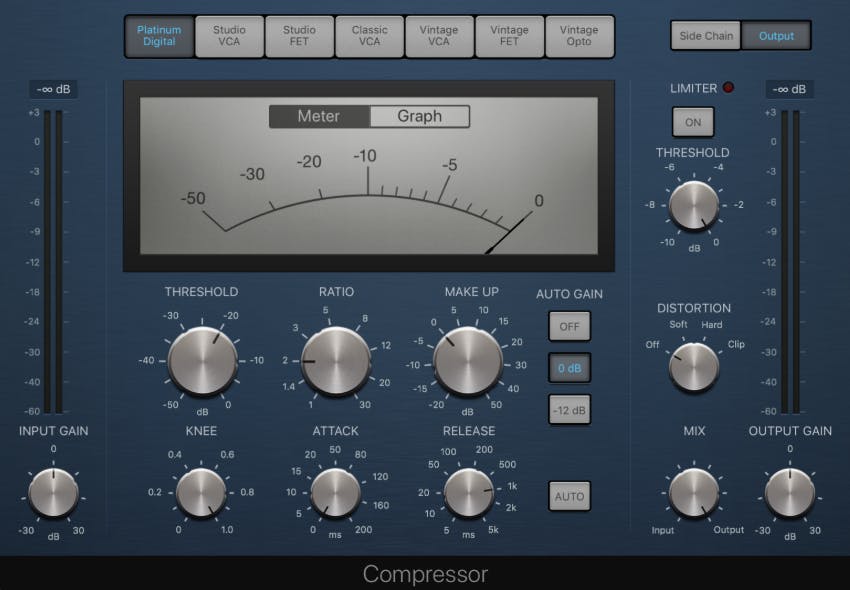This screenshot has height=590, width=850.
Task: Choose the Vintage Opto compressor type
Action: [579, 36]
